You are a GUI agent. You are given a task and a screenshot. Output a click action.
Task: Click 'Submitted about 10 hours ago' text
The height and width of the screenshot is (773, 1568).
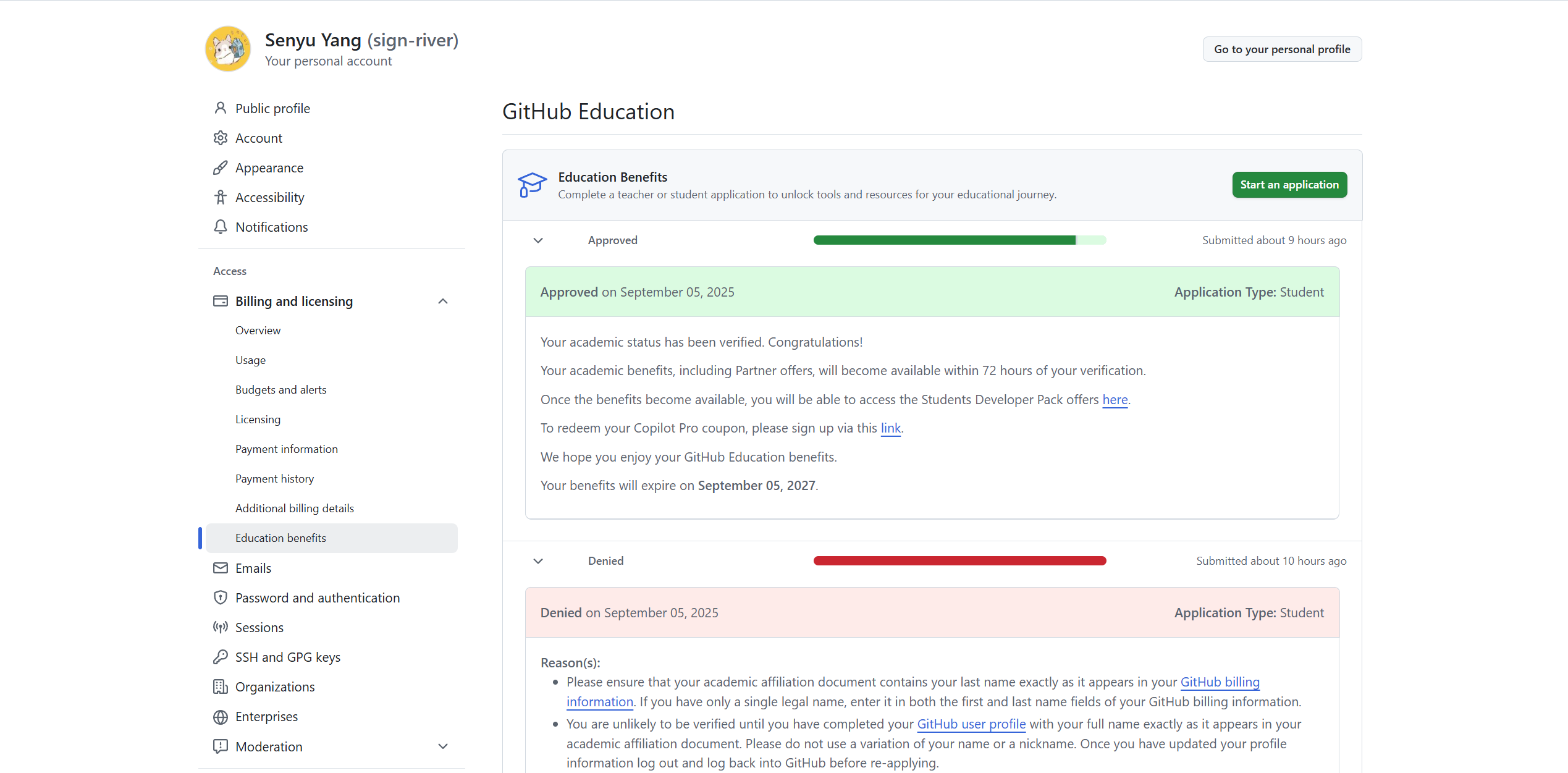(1271, 561)
